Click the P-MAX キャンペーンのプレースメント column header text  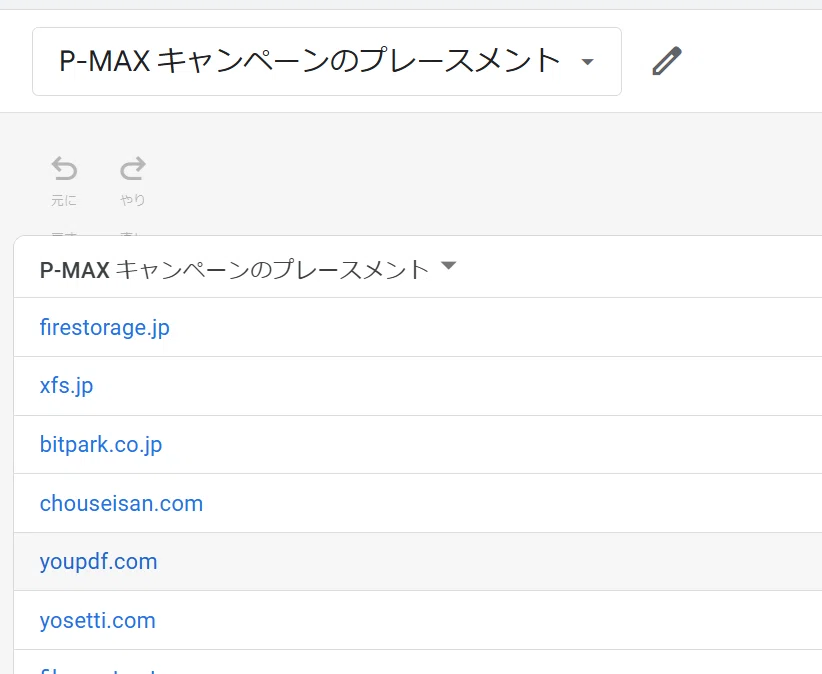[x=234, y=270]
